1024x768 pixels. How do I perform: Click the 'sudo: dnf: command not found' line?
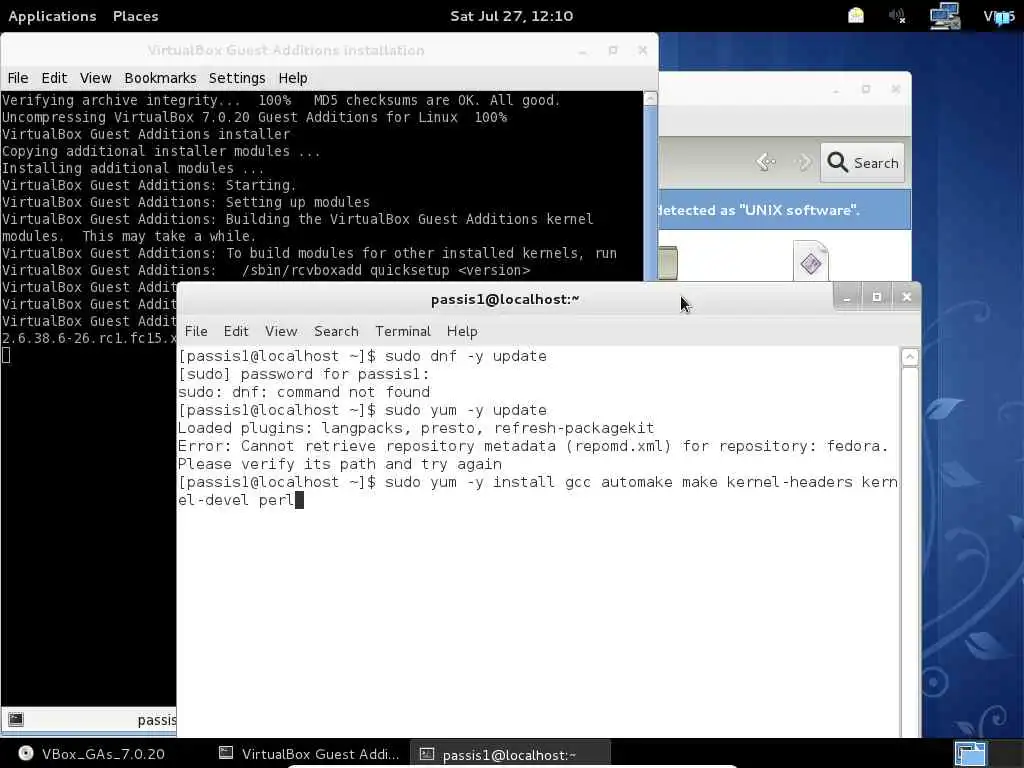(304, 392)
